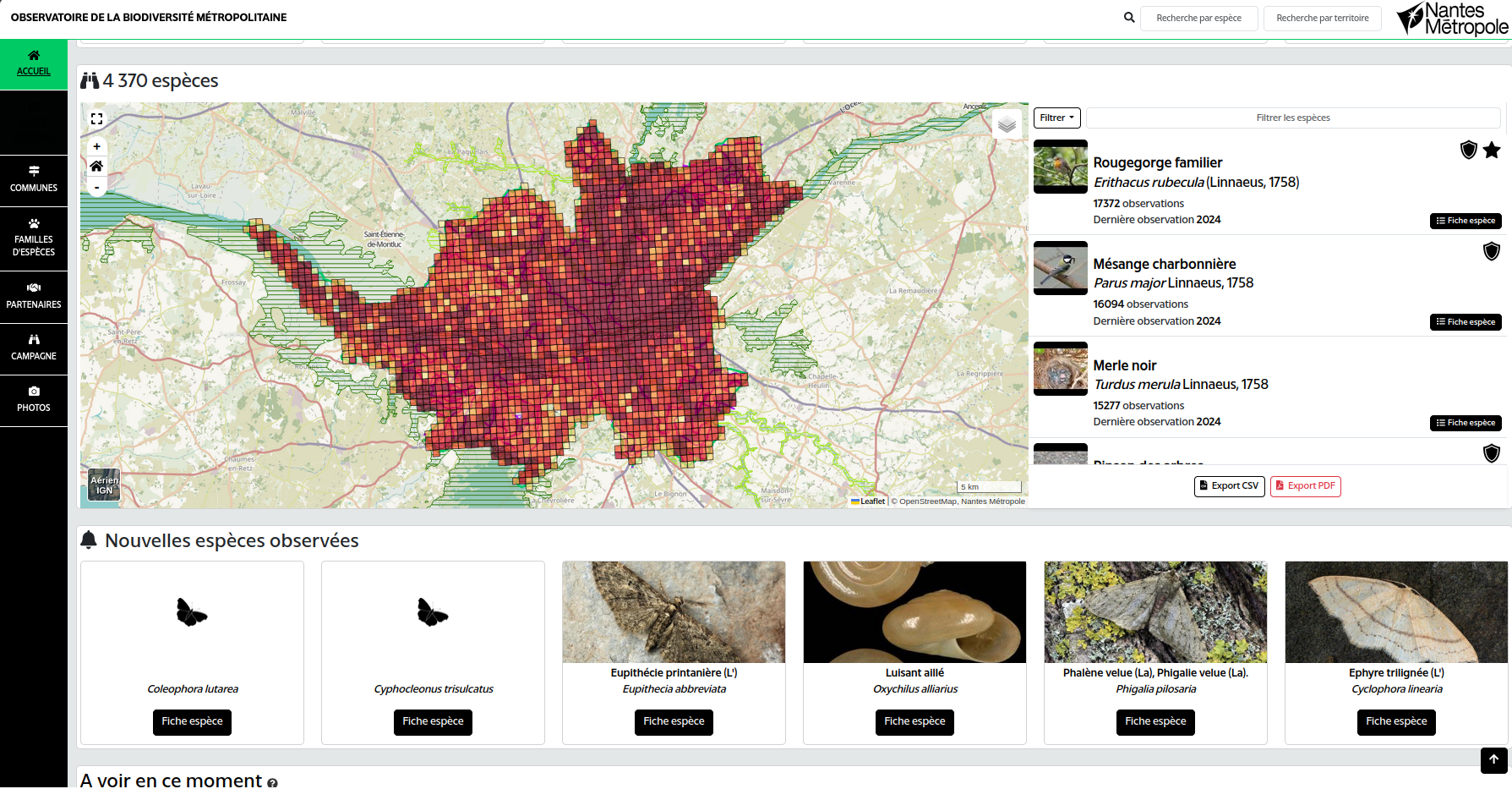
Task: Click the binoculars icon beside 4 370 espèces
Action: (90, 81)
